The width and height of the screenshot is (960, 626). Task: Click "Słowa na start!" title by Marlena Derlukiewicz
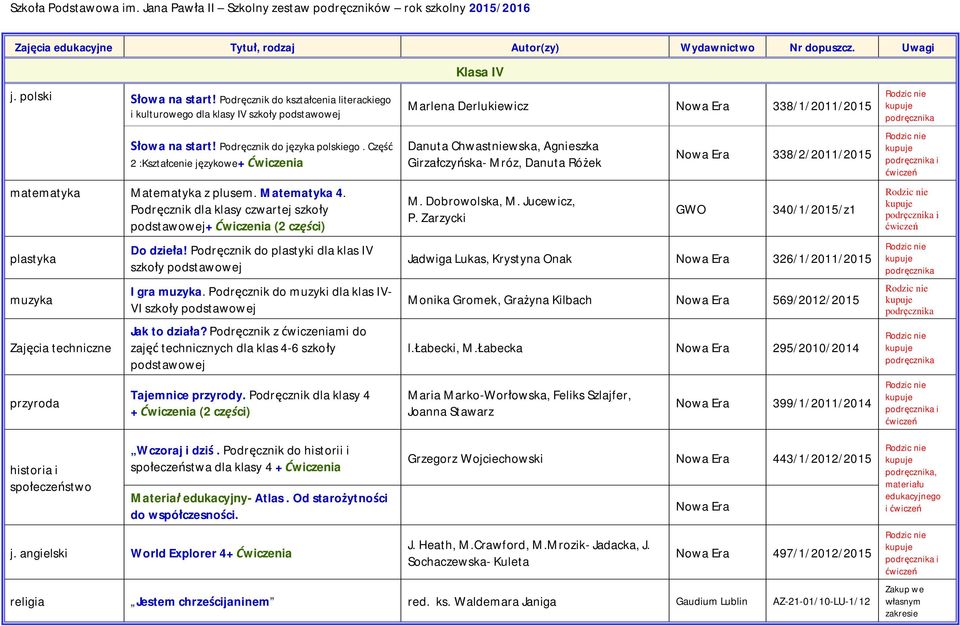pyautogui.click(x=173, y=99)
